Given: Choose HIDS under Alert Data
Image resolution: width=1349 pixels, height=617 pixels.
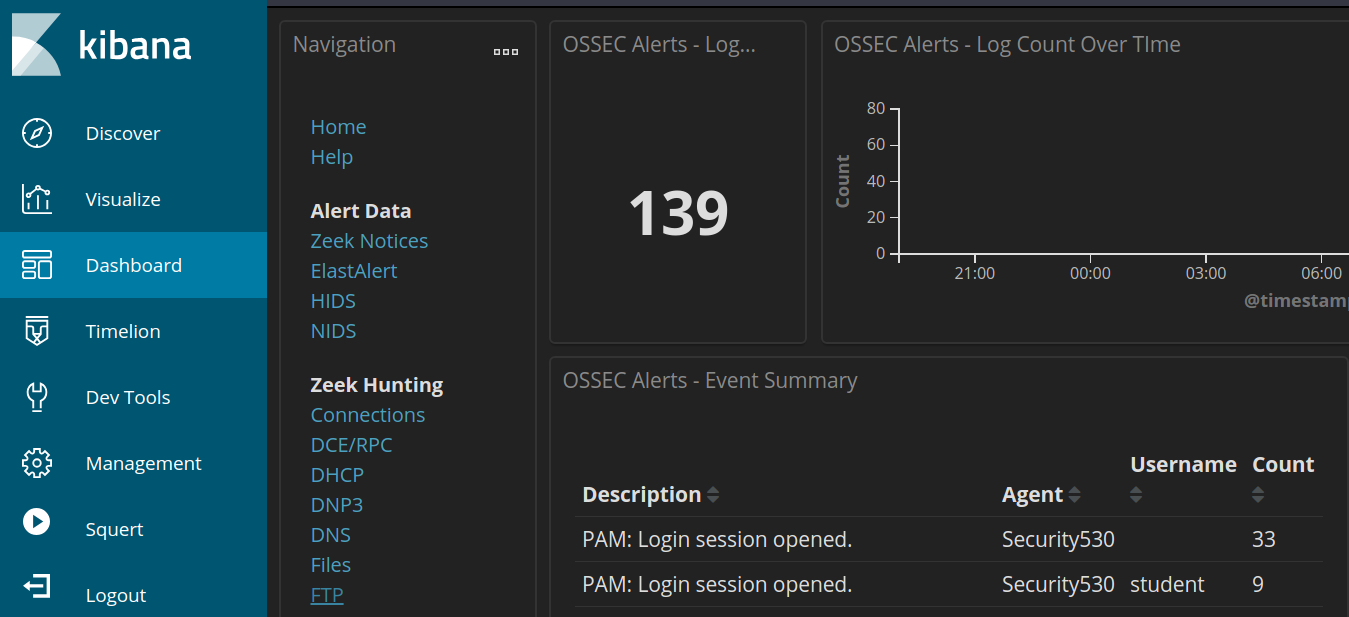Looking at the screenshot, I should point(332,300).
